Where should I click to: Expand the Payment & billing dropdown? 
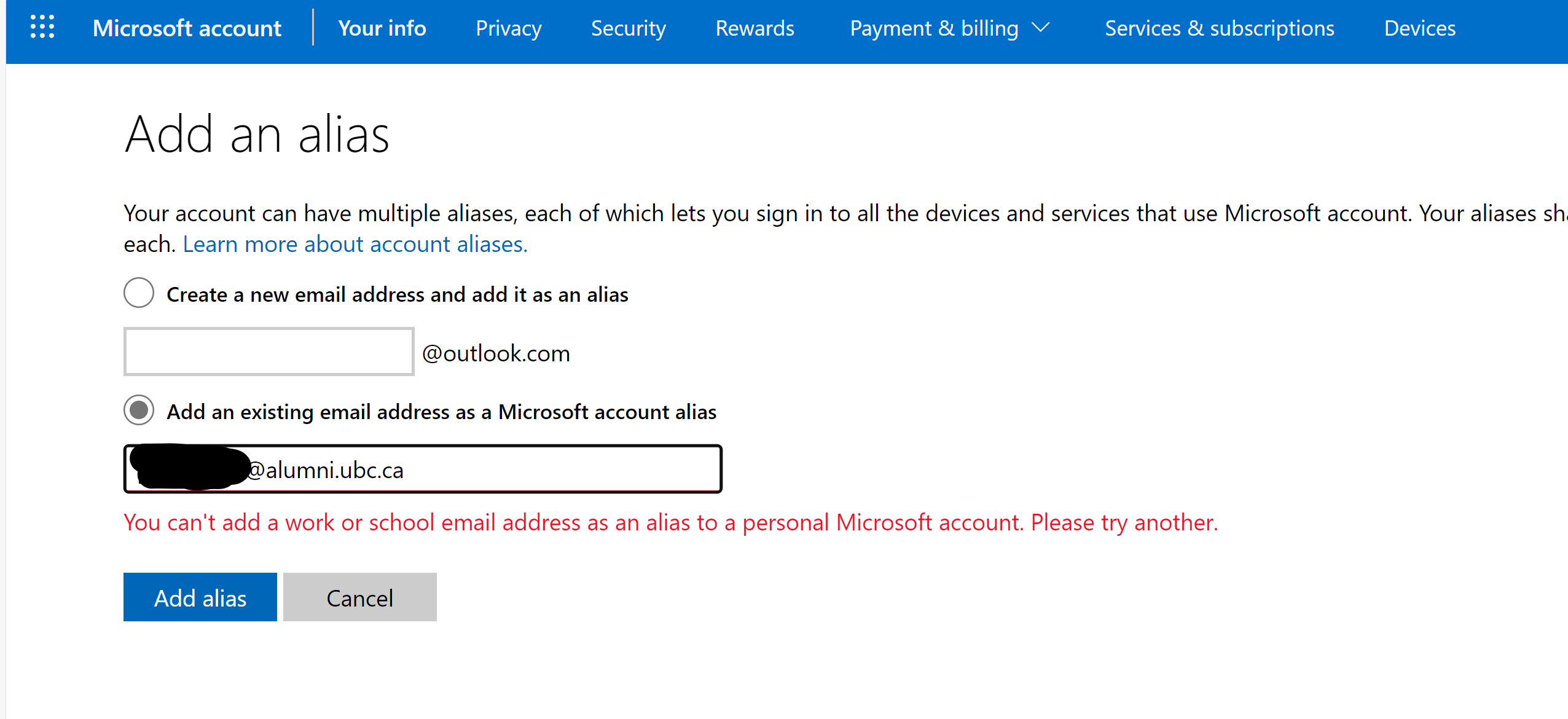click(x=950, y=28)
